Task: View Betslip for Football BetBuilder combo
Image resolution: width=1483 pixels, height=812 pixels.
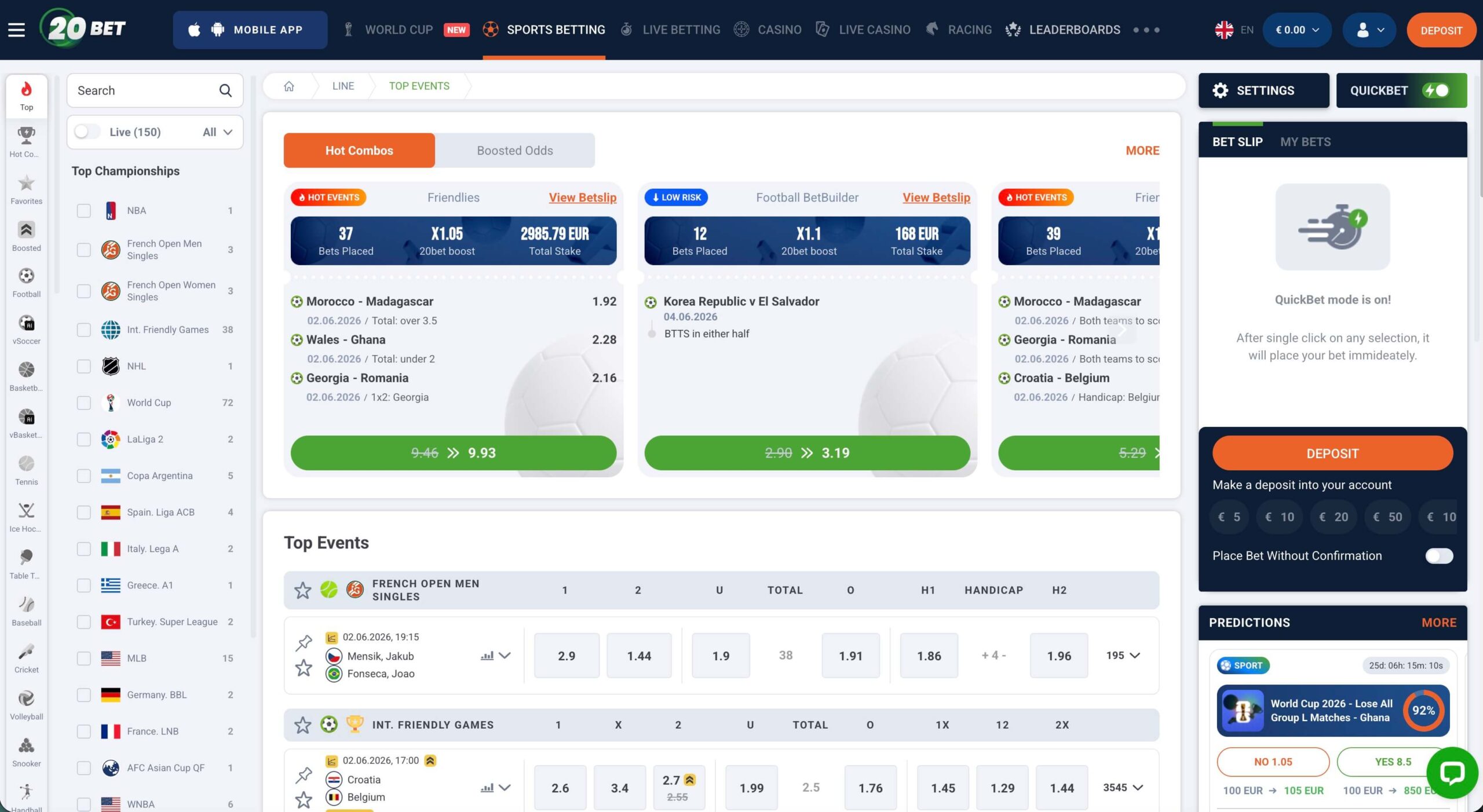Action: click(x=936, y=197)
